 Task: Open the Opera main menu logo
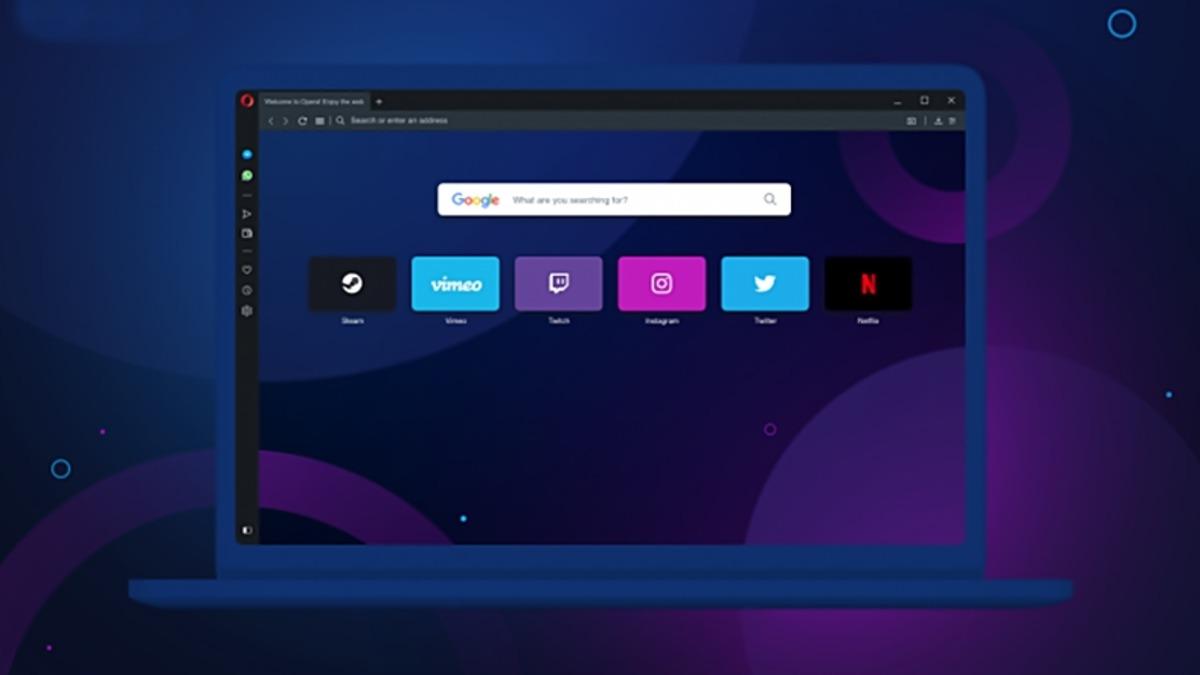pos(247,100)
